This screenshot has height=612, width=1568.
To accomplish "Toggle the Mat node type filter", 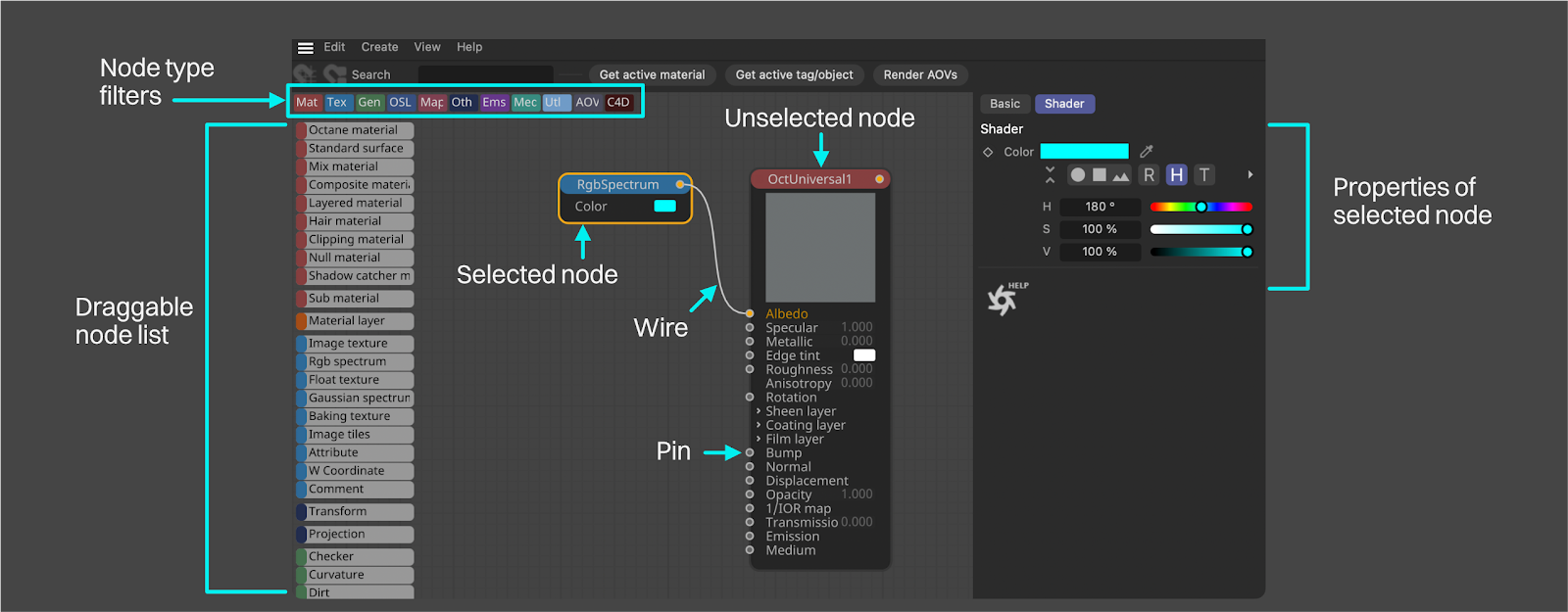I will pos(307,102).
